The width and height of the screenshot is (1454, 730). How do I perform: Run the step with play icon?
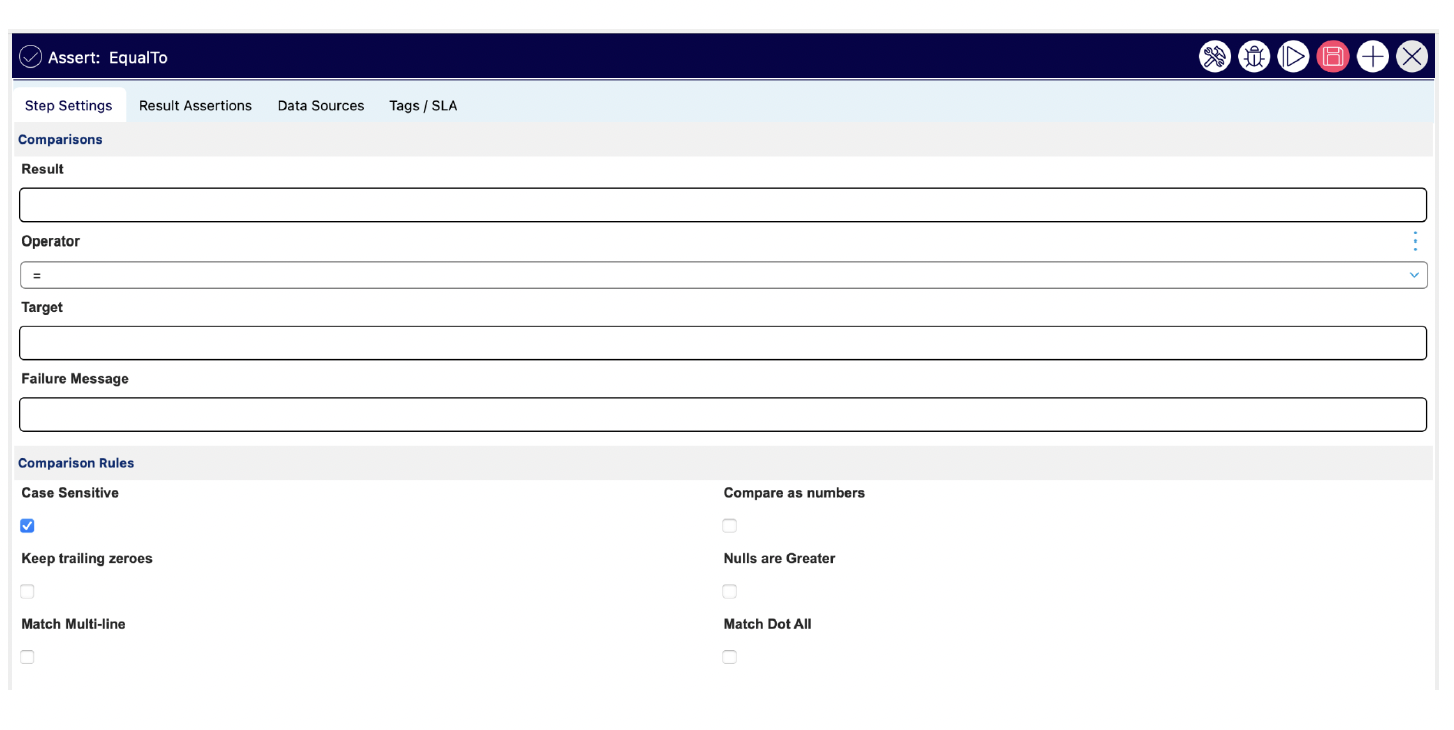(1293, 57)
